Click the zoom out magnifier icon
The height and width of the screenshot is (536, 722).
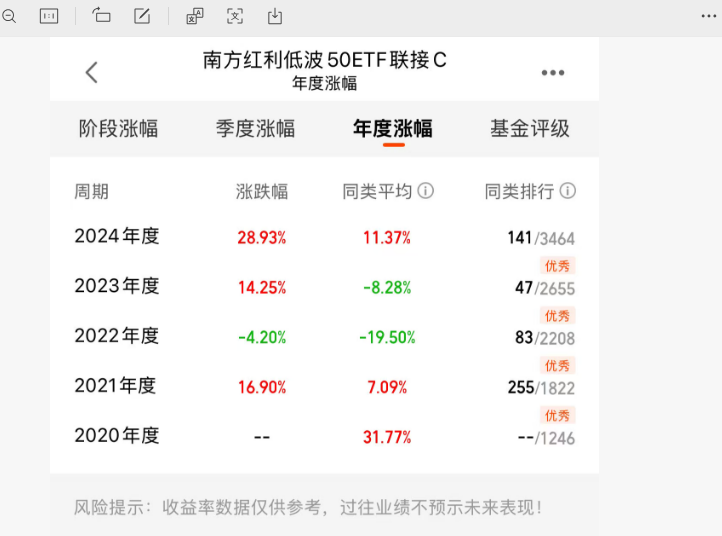click(9, 17)
